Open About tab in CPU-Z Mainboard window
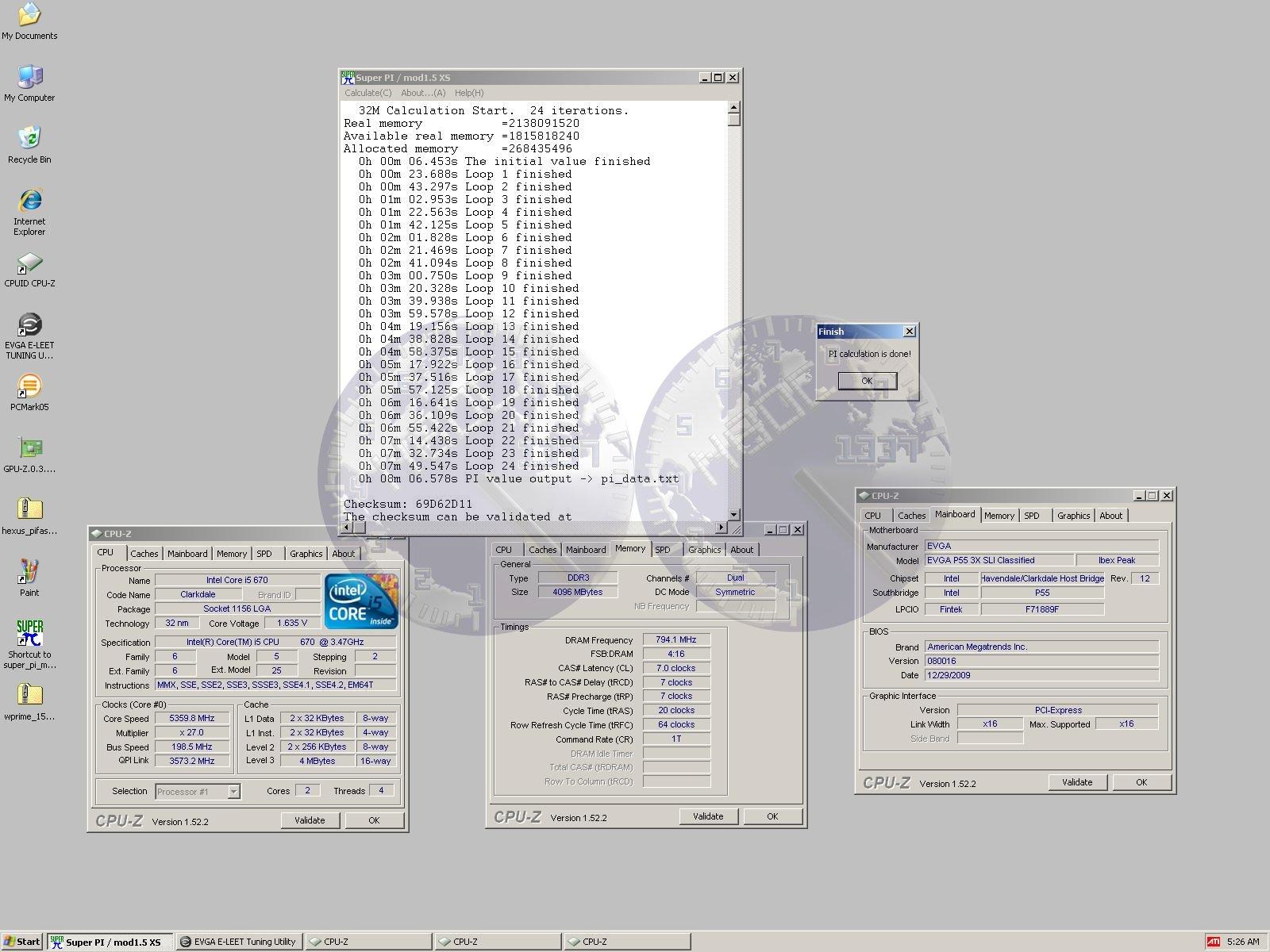 coord(1111,516)
